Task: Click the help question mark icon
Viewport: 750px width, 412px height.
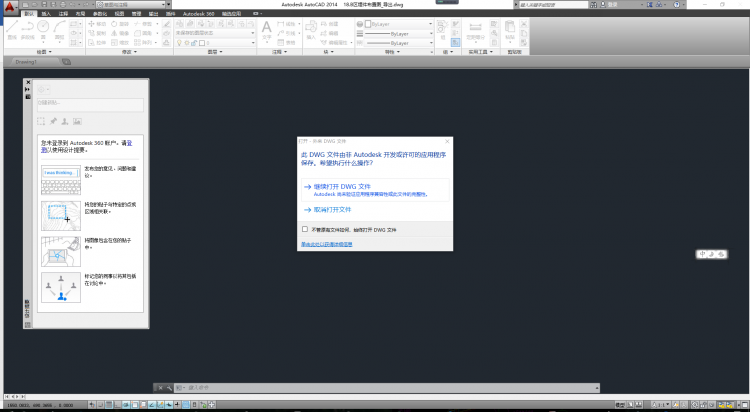Action: pyautogui.click(x=676, y=4)
